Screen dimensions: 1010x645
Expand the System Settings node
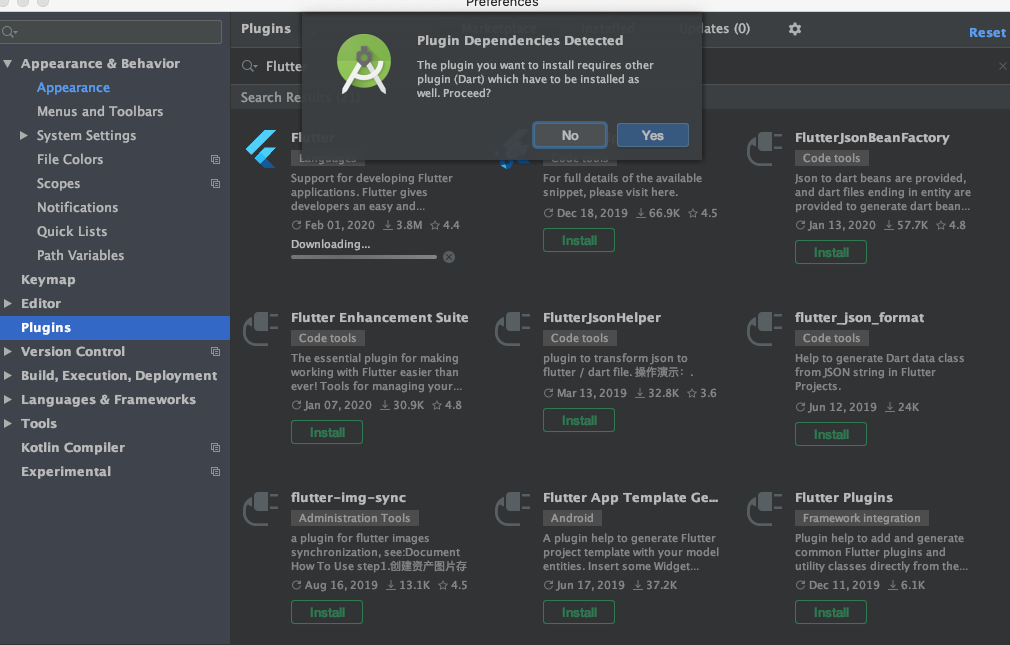click(24, 135)
